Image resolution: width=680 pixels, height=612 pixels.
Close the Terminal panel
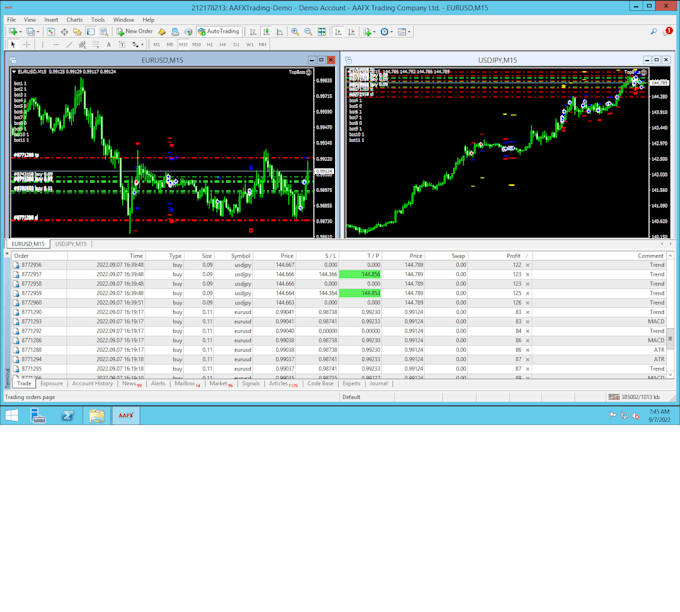[x=7, y=253]
